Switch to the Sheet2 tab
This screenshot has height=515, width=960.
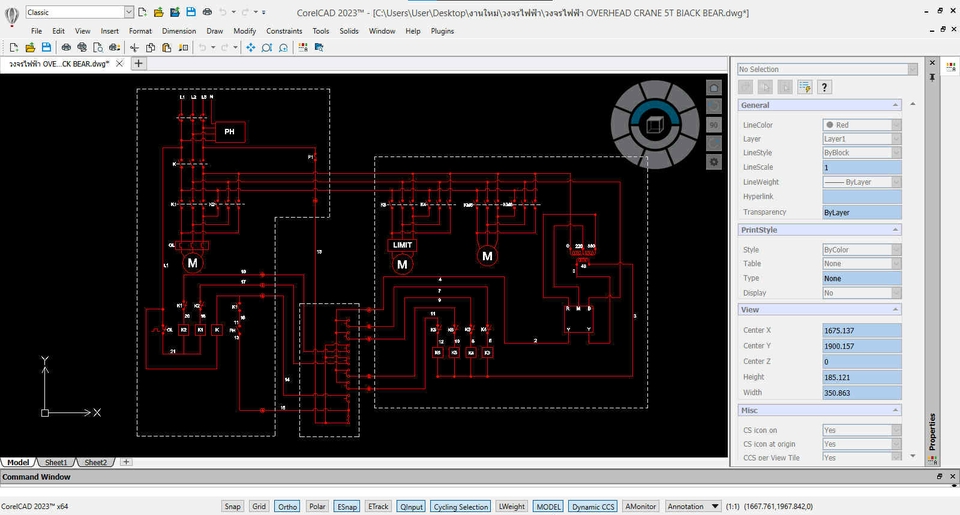click(x=96, y=462)
